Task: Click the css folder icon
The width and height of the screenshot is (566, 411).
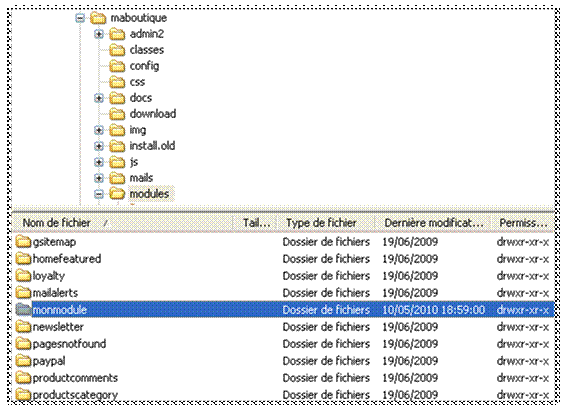Action: 117,82
